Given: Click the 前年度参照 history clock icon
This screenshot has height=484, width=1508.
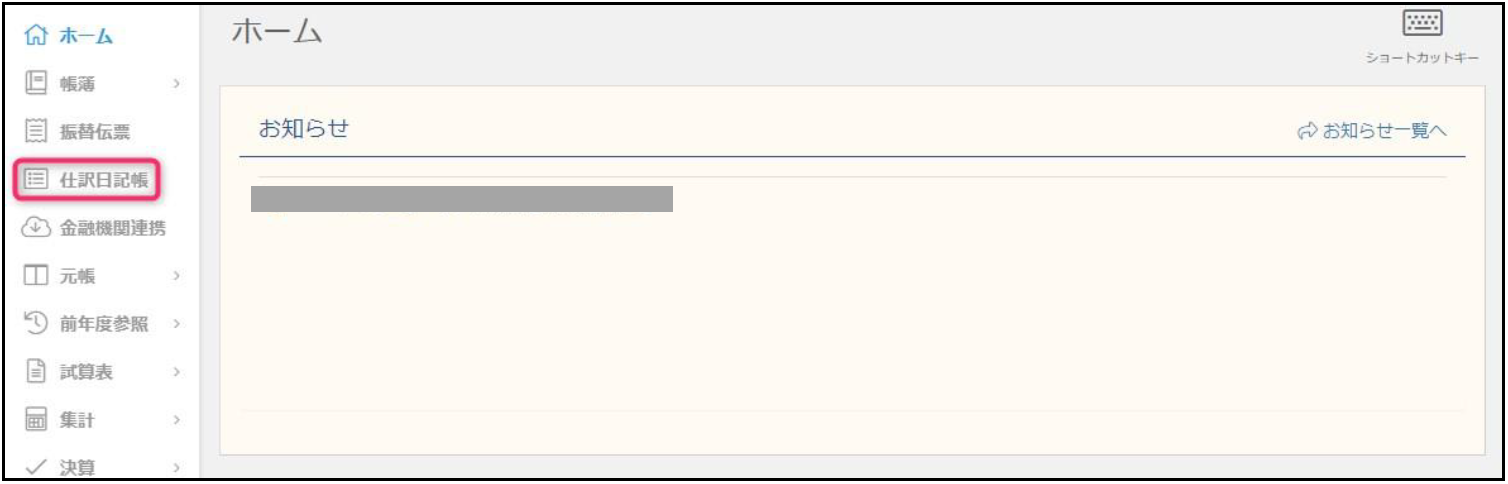Looking at the screenshot, I should [x=35, y=322].
